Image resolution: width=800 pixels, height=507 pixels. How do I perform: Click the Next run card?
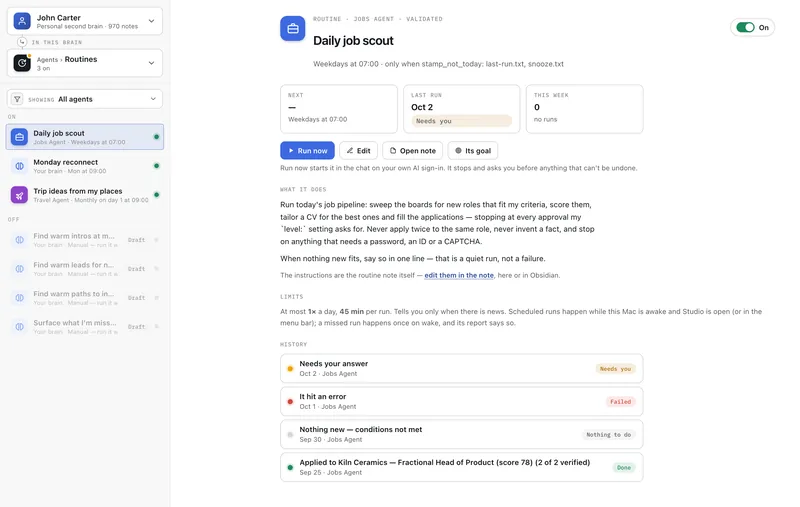tap(339, 109)
